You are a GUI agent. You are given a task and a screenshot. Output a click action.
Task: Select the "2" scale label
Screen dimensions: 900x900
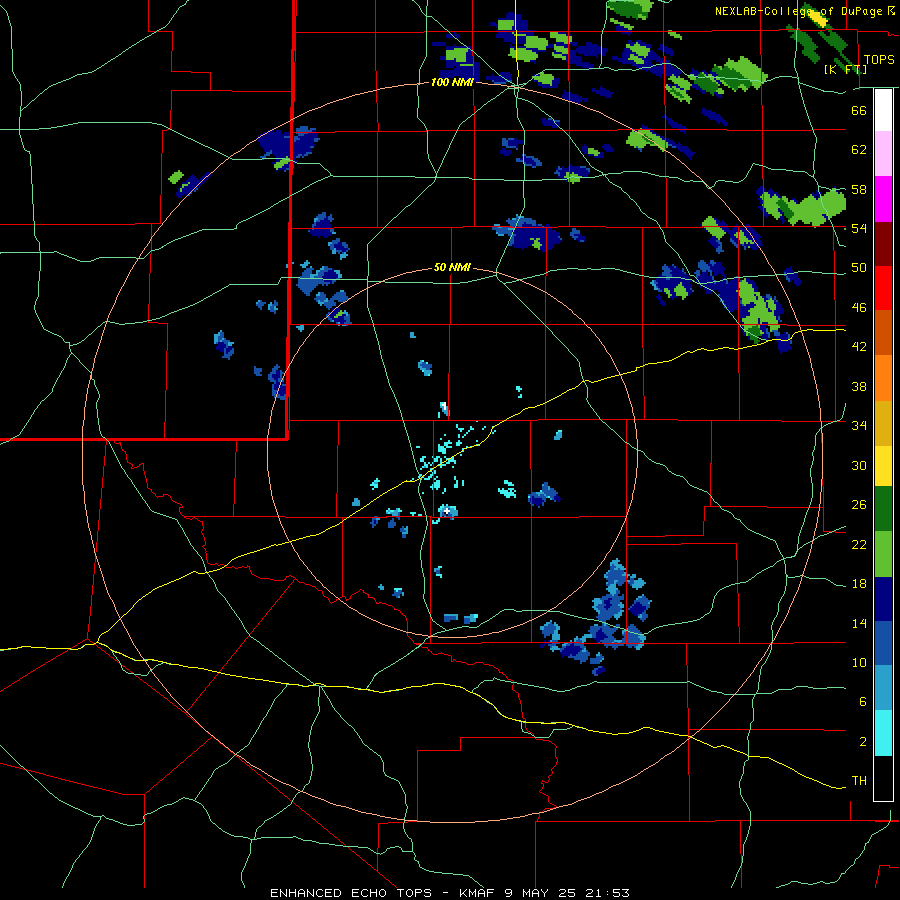(x=862, y=742)
